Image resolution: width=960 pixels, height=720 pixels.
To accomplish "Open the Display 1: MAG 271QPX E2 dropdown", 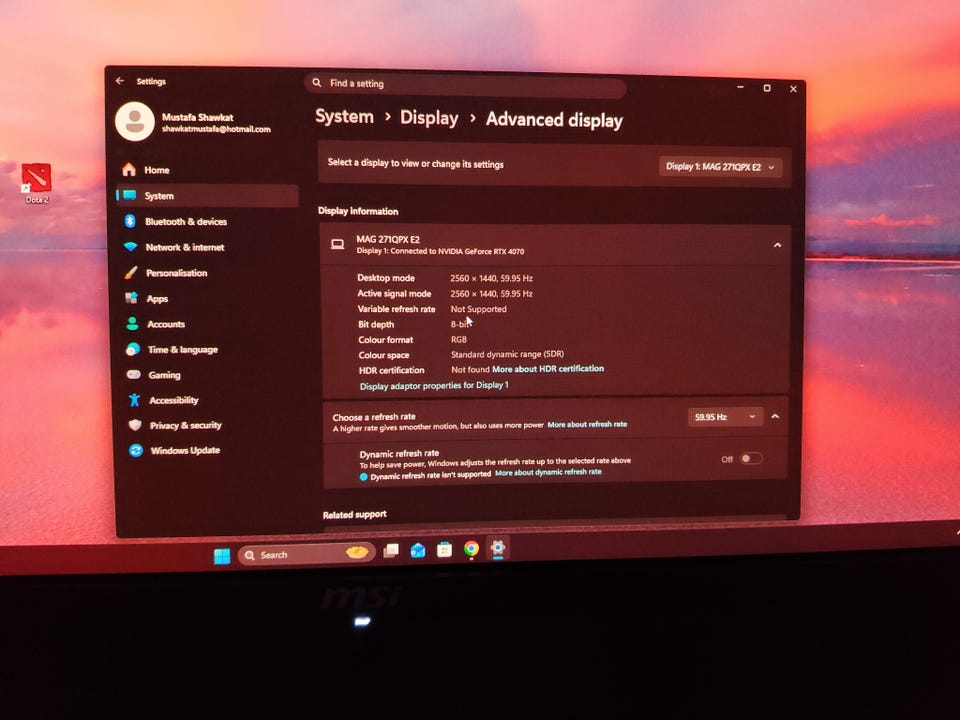I will point(721,167).
